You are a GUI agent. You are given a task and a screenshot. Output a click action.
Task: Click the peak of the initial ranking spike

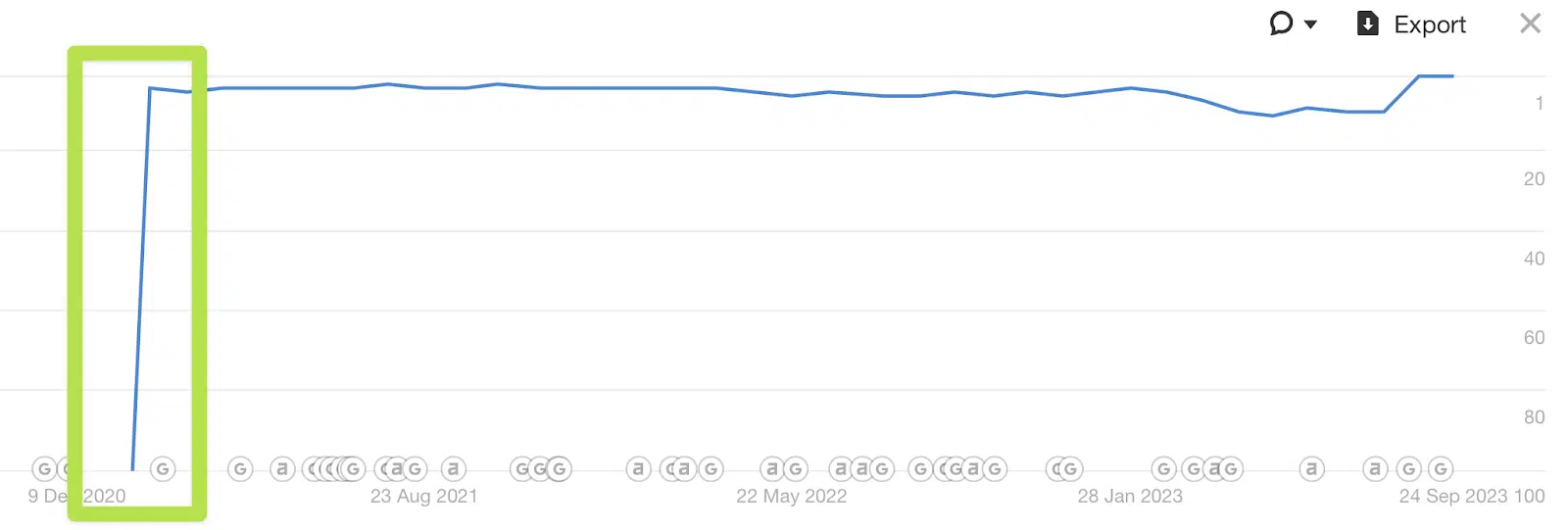(150, 88)
